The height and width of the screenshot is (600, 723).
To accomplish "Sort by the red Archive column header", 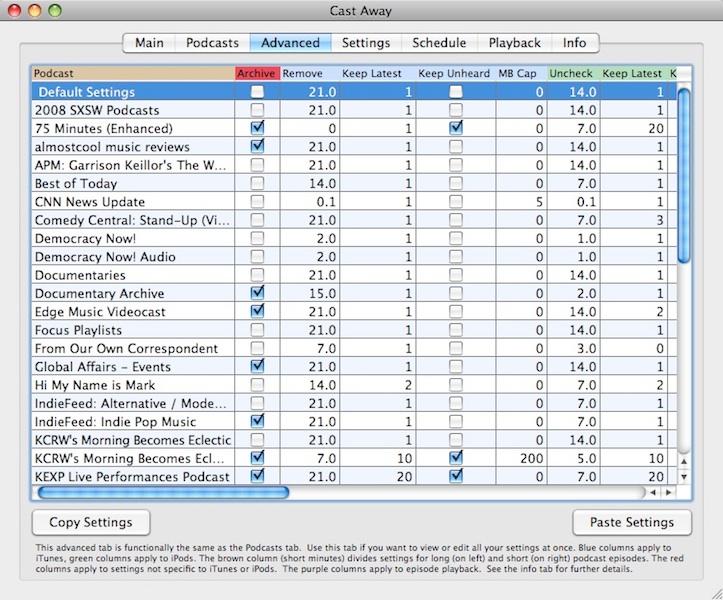I will click(256, 73).
